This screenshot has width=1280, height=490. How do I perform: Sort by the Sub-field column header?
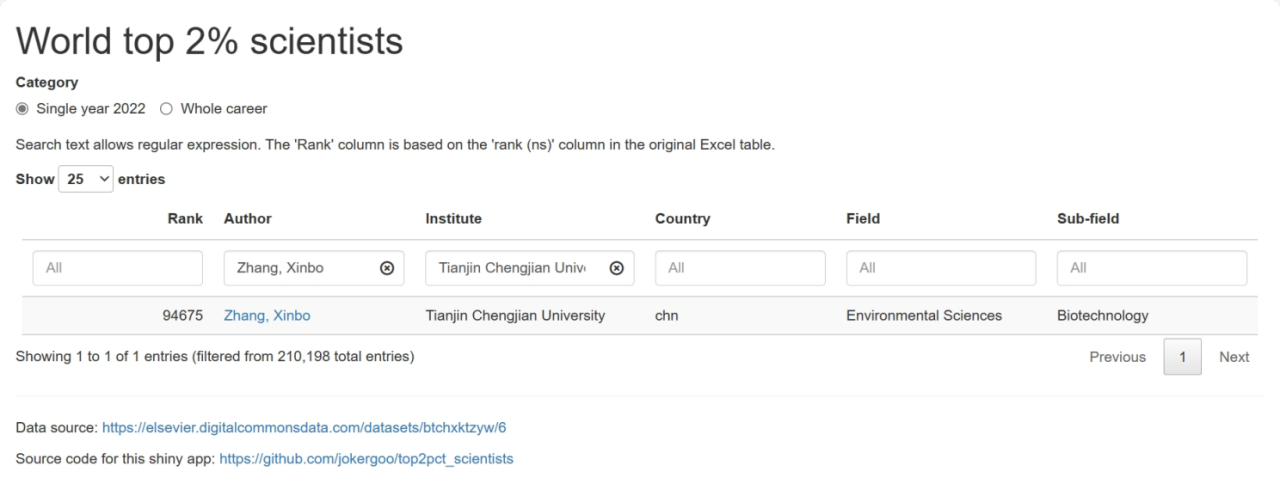click(x=1088, y=218)
